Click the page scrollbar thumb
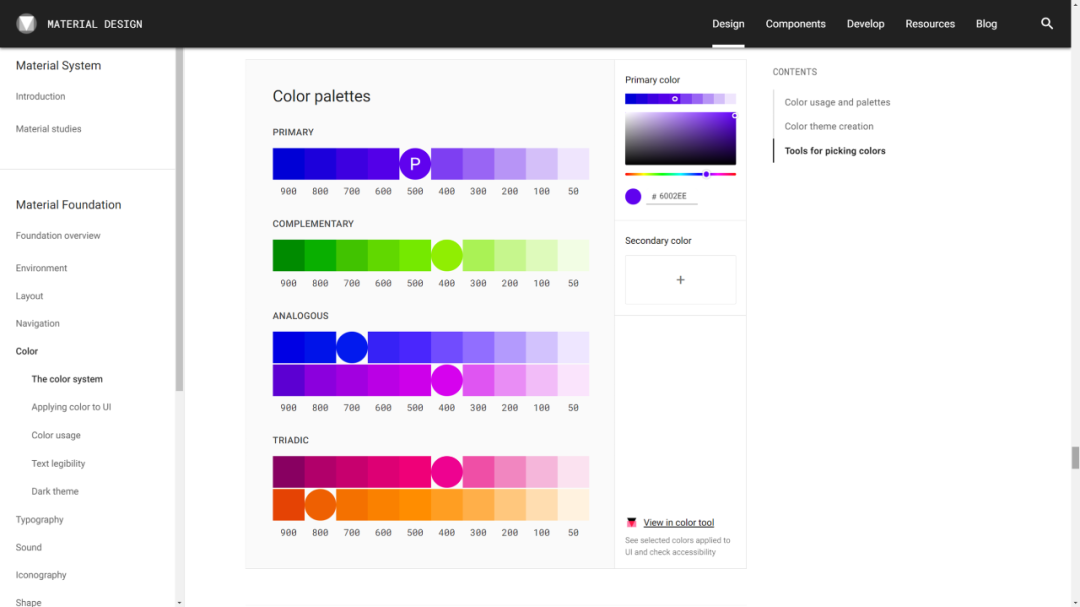 click(1075, 457)
